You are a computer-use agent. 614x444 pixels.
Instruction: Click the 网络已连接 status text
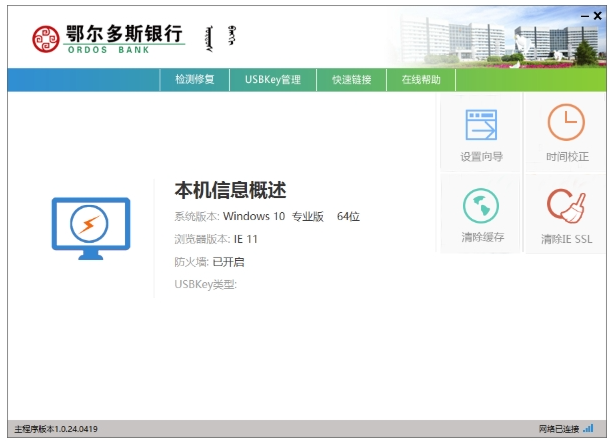click(x=559, y=429)
